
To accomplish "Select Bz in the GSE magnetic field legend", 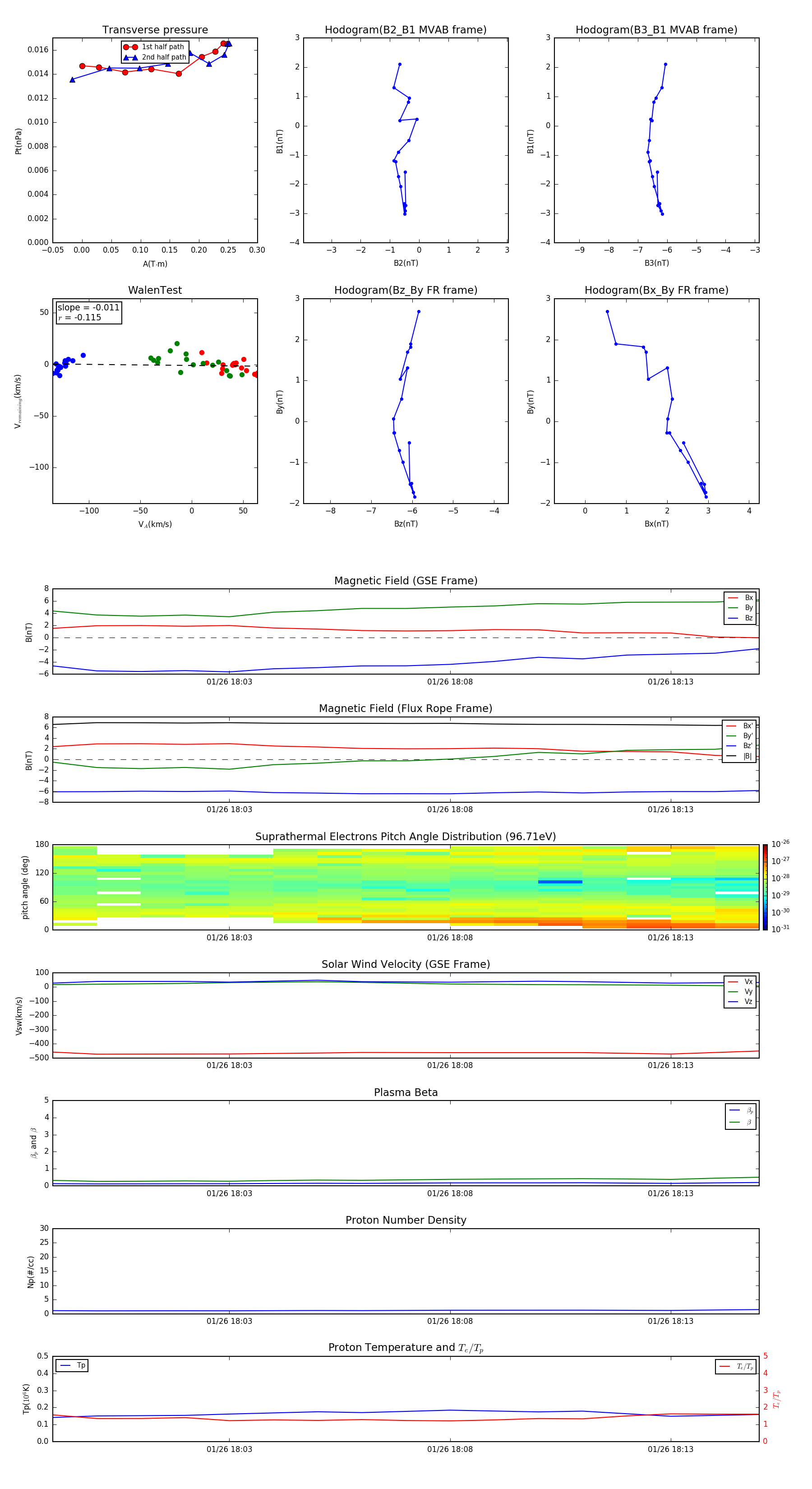I will coord(740,618).
